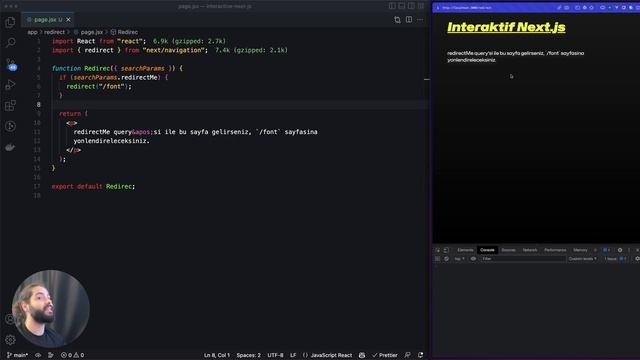Toggle the DevTools device toolbar icon

[x=446, y=250]
